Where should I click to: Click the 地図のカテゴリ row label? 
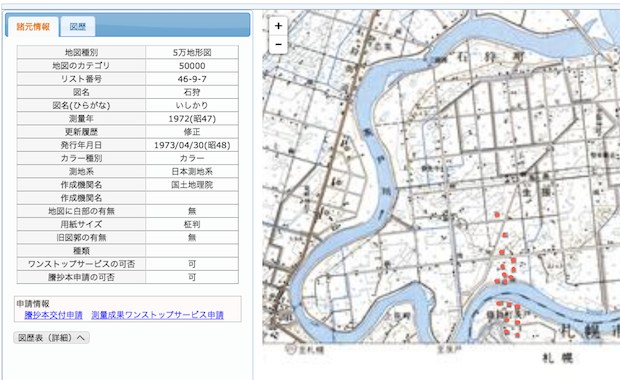[x=81, y=66]
